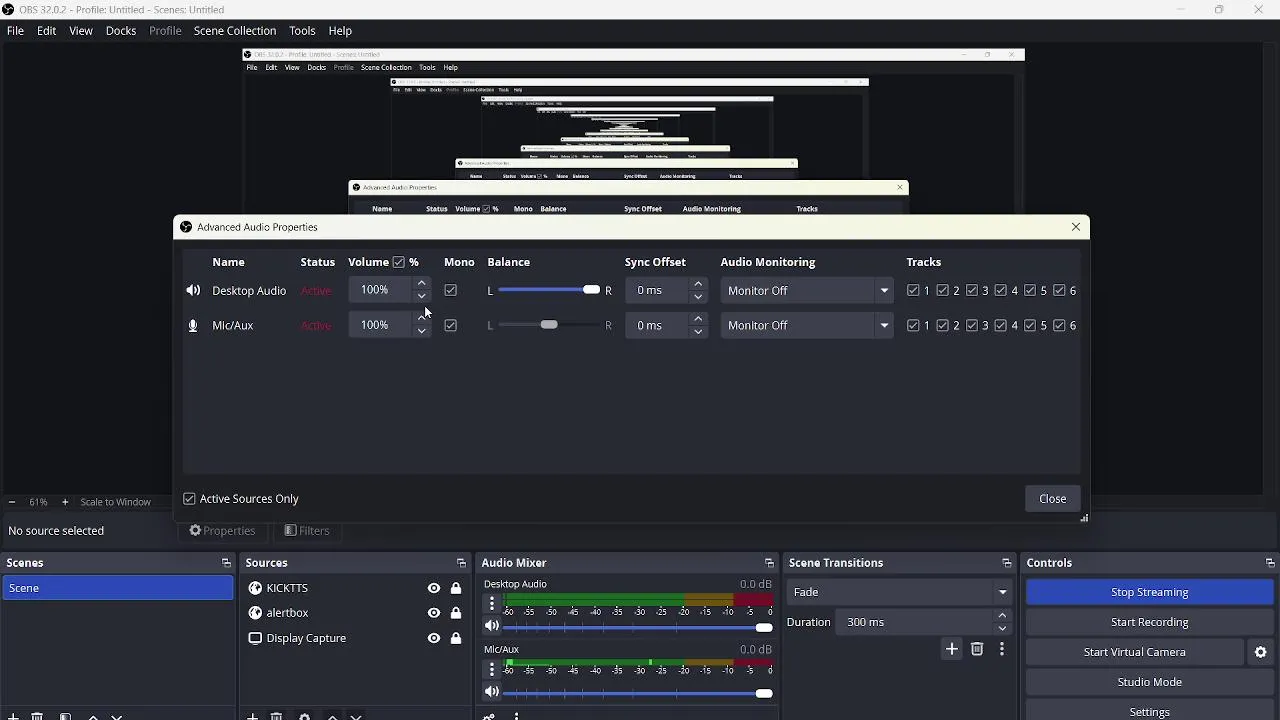Click the KICKTTS browser source icon

[x=255, y=588]
